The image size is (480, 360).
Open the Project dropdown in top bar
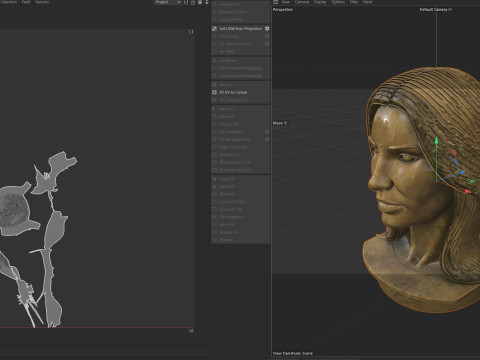[x=168, y=2]
